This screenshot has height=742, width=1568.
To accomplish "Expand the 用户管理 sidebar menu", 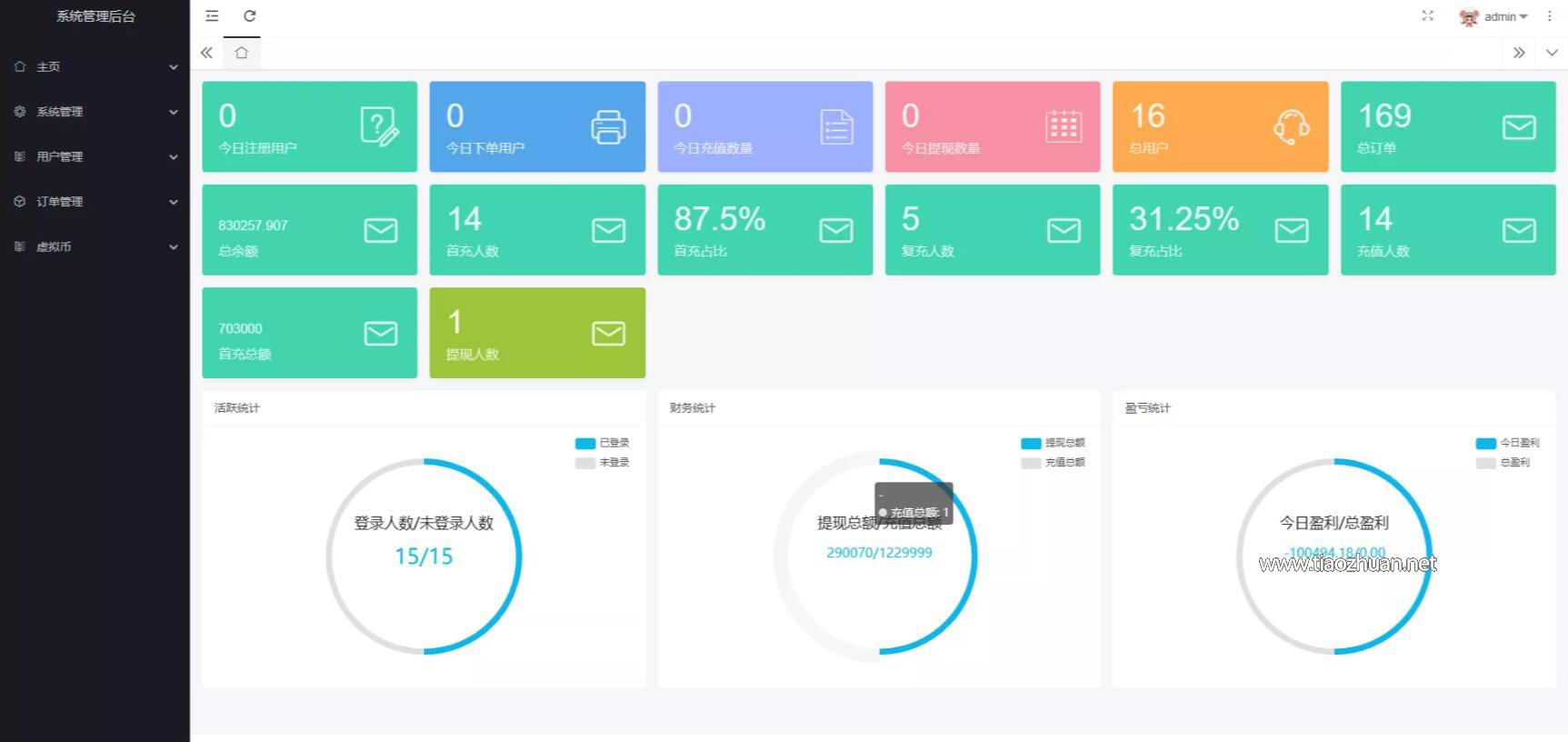I will tap(95, 156).
